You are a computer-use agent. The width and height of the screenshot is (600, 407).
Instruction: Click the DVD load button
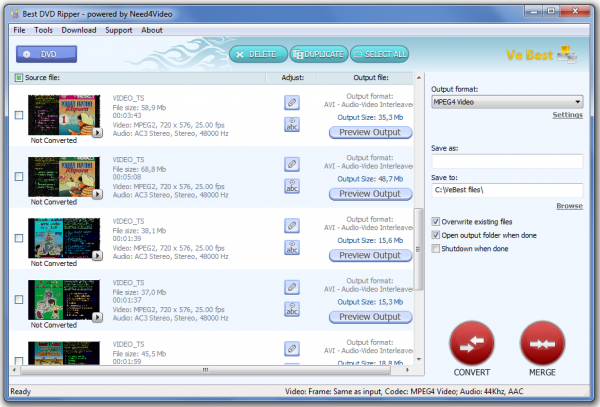point(46,54)
